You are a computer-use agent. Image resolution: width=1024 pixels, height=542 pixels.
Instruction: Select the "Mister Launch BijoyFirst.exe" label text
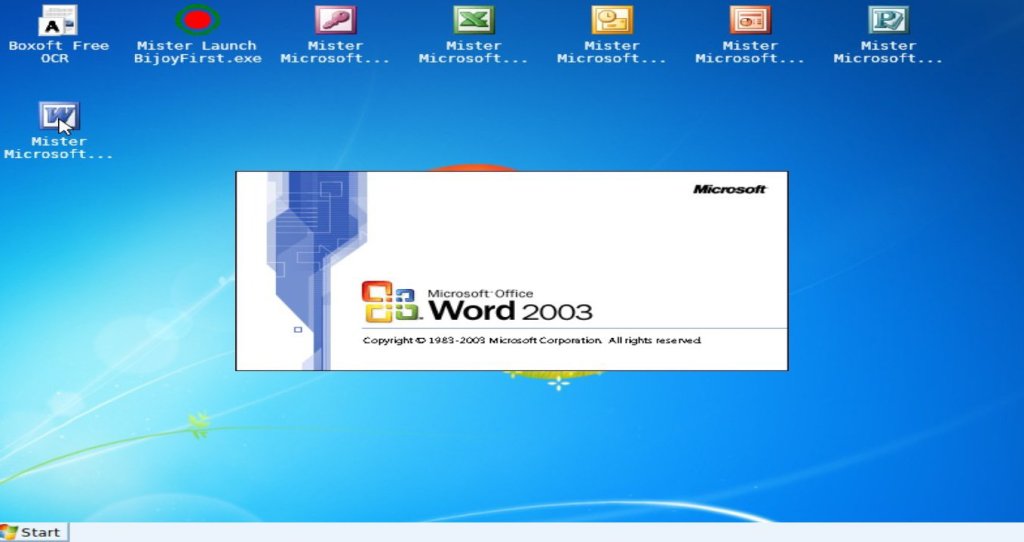[x=197, y=52]
